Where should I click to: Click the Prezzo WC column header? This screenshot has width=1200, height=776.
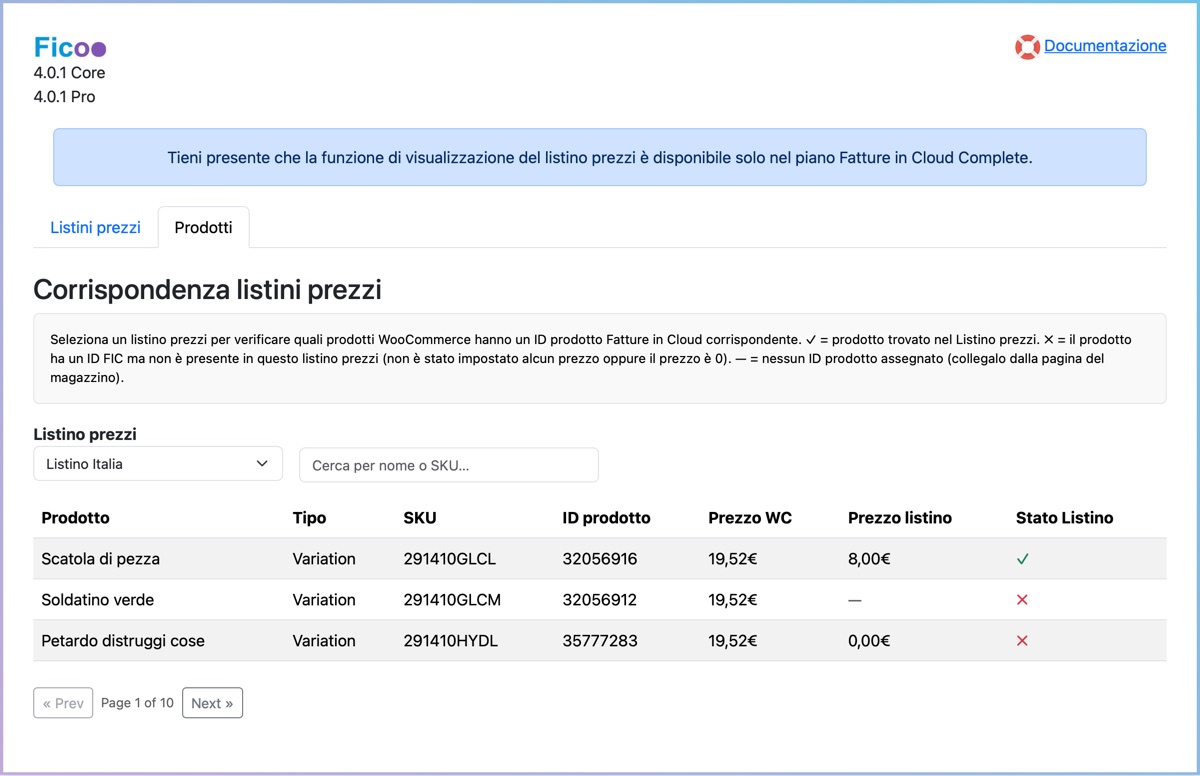pos(749,518)
